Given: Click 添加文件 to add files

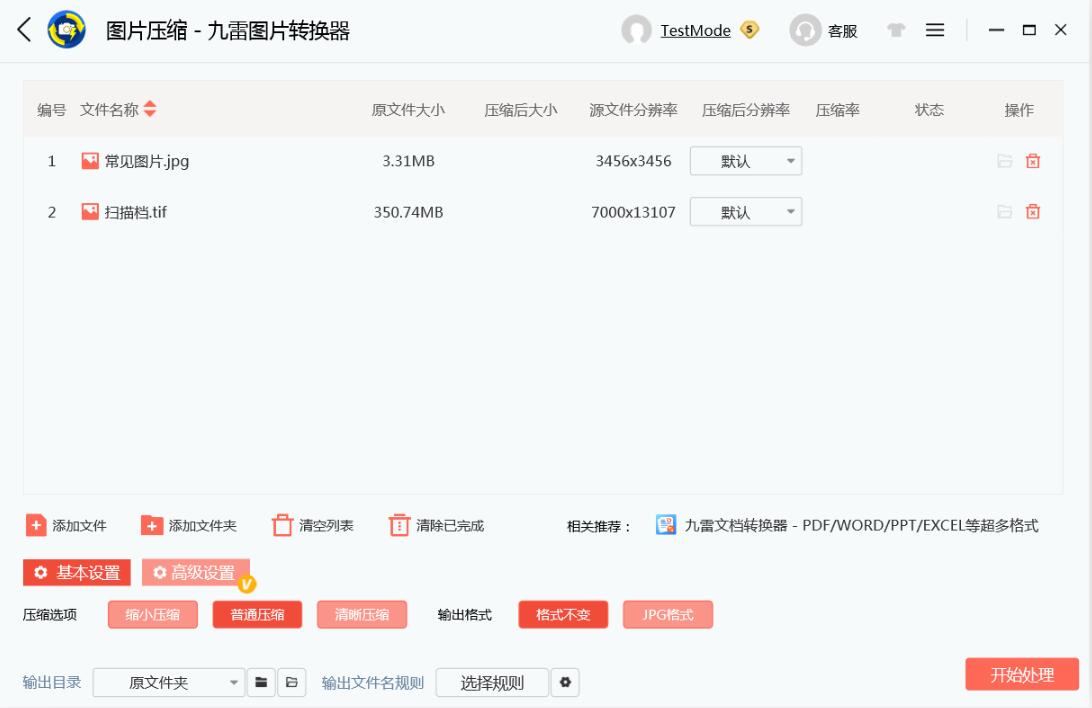Looking at the screenshot, I should [x=66, y=526].
